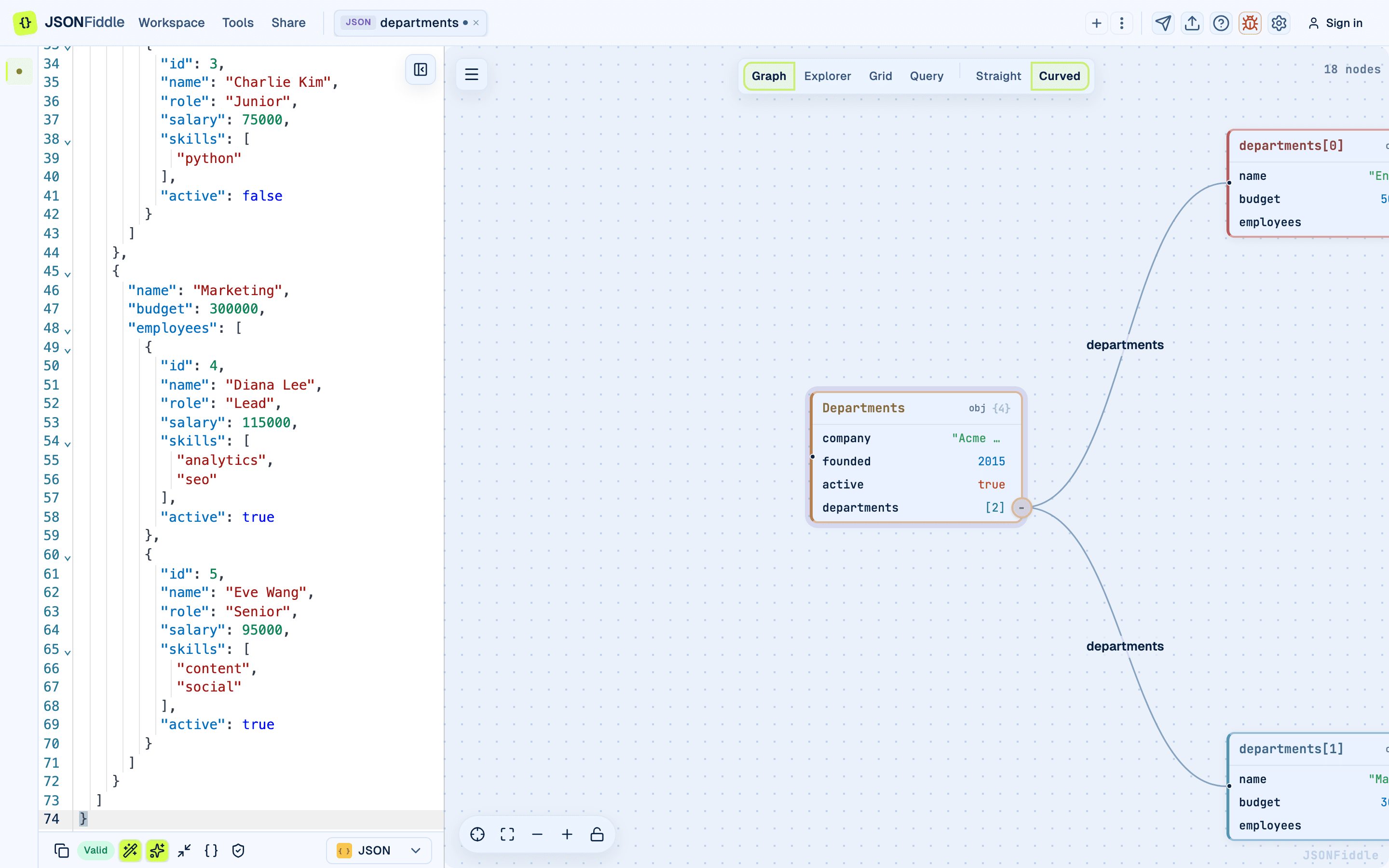Click the JSONFiddle logo icon
The width and height of the screenshot is (1389, 868).
click(x=25, y=23)
